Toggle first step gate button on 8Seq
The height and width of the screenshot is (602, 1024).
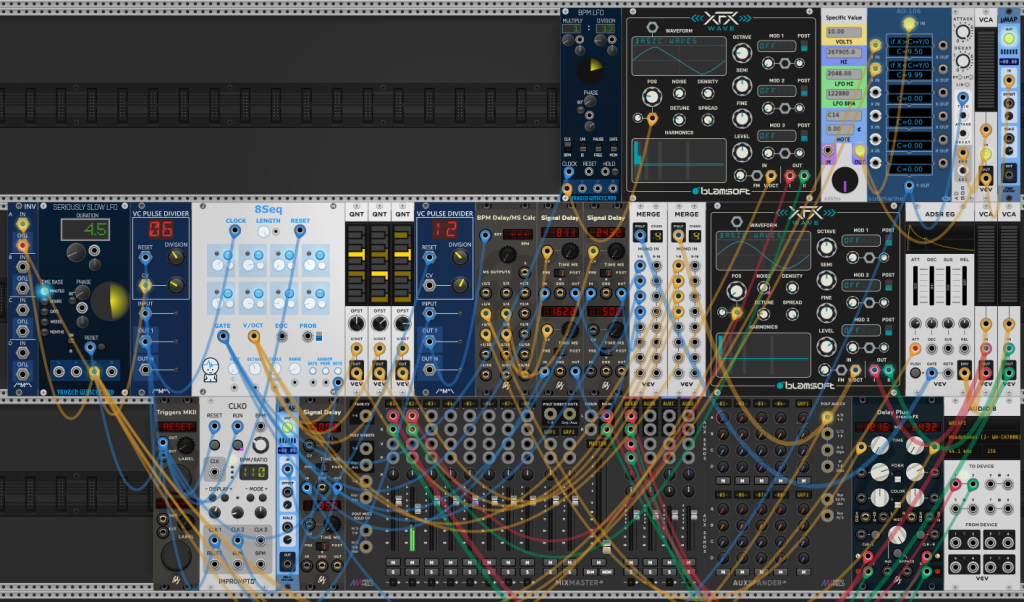point(228,255)
